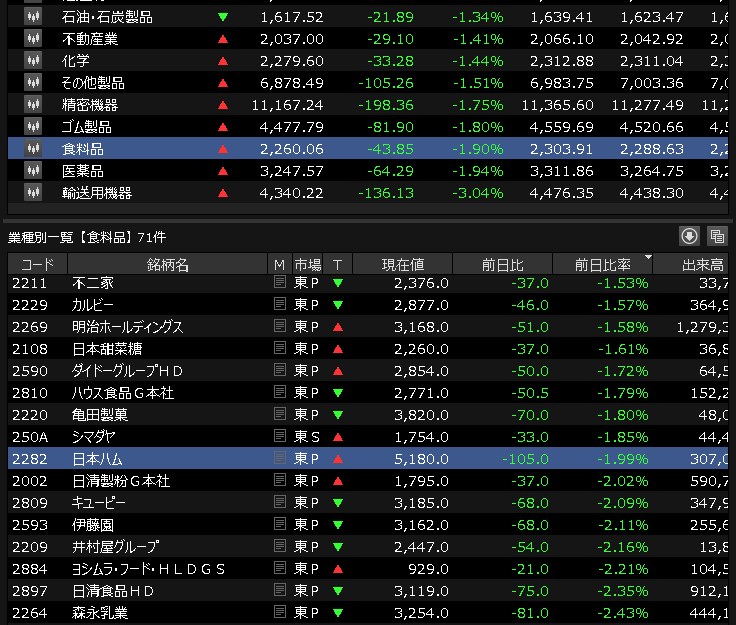
Task: Open memo icon for 日清製粉G本社
Action: pyautogui.click(x=280, y=480)
